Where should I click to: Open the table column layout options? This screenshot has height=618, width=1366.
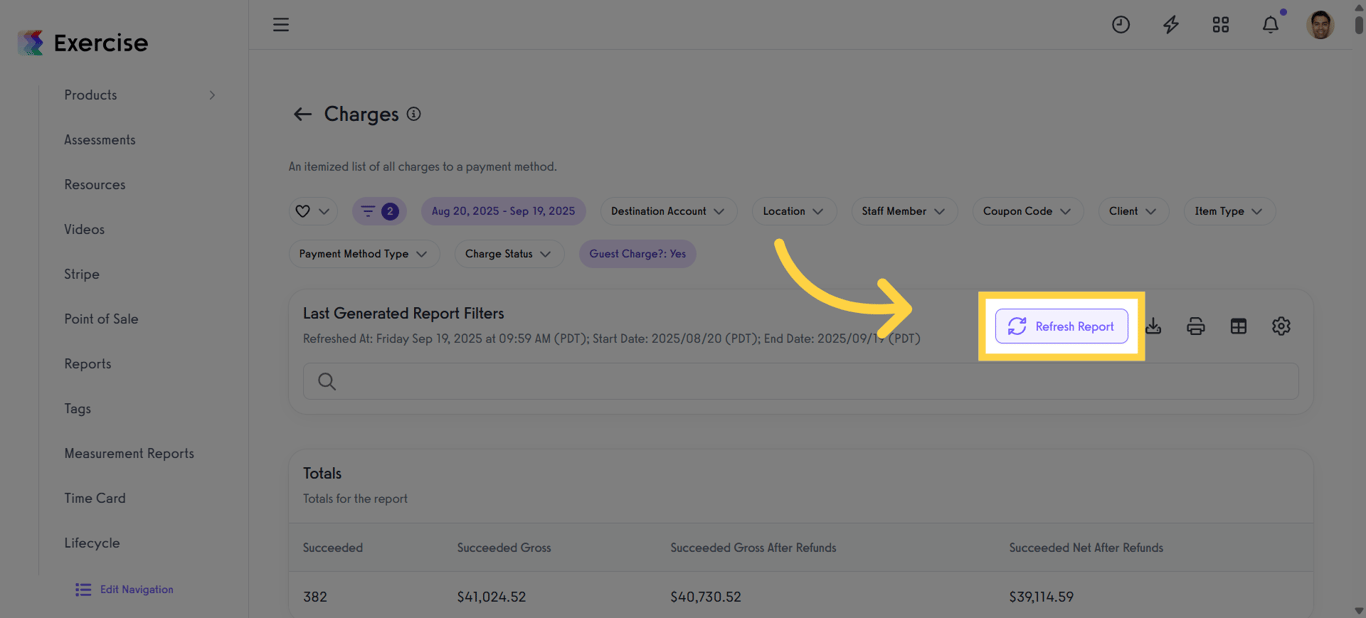(1239, 326)
